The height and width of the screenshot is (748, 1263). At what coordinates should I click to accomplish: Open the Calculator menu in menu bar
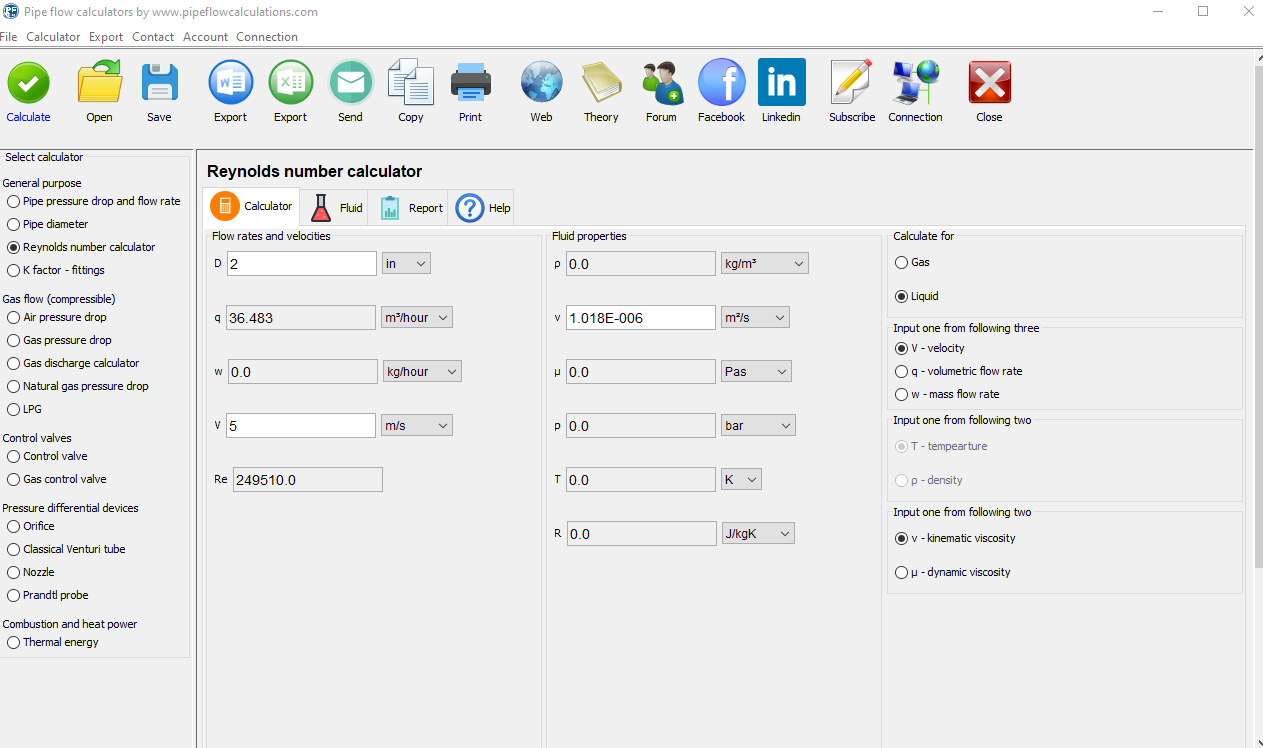tap(53, 37)
